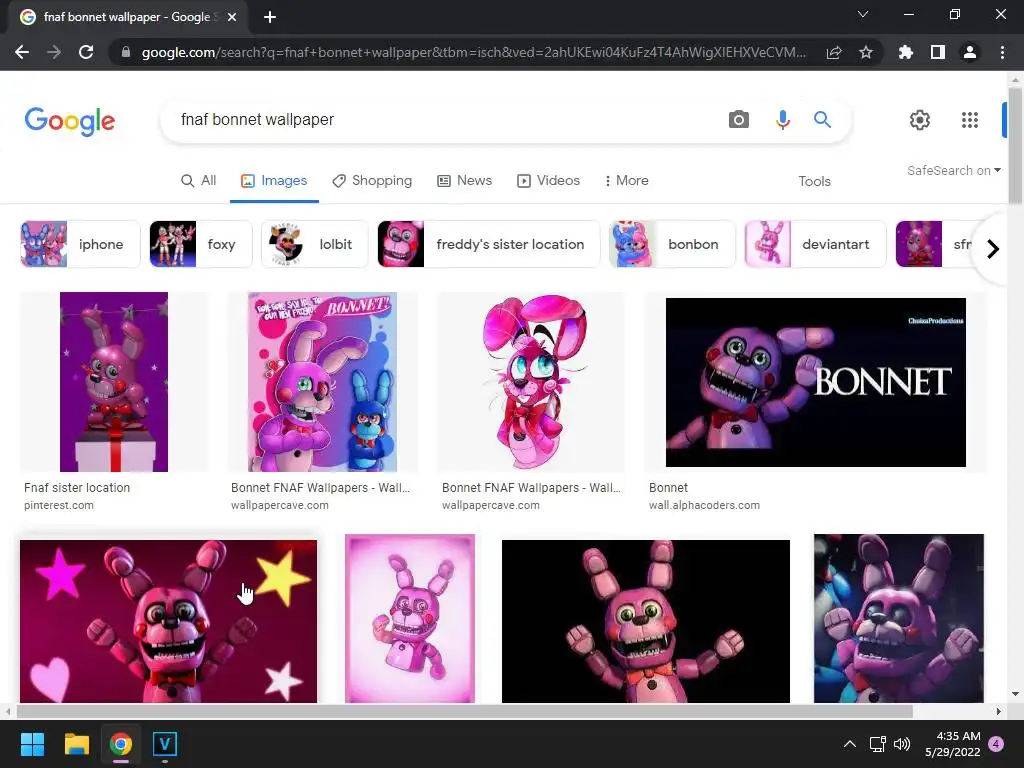Image resolution: width=1024 pixels, height=768 pixels.
Task: Select the Images tab
Action: [274, 181]
